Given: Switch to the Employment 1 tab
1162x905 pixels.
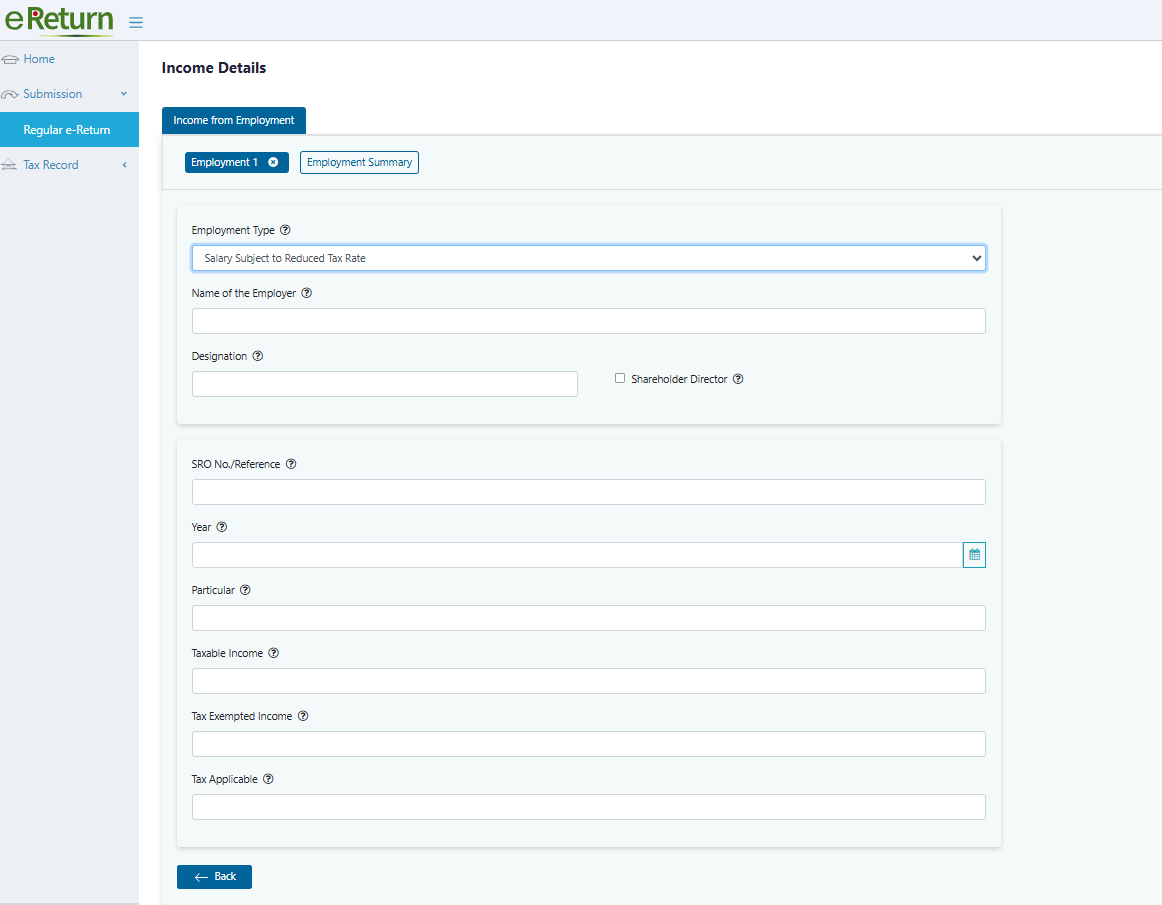Looking at the screenshot, I should 225,162.
